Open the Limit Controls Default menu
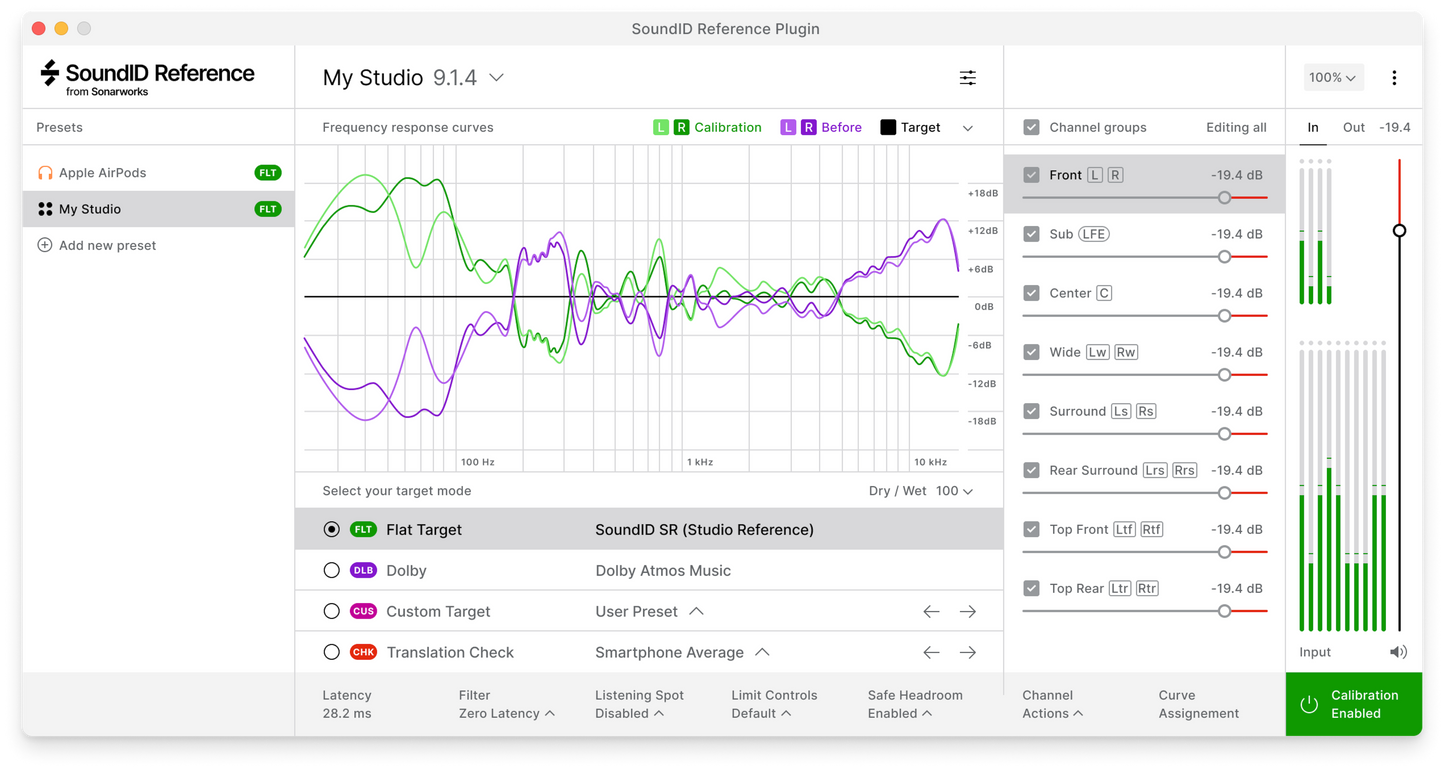 774,704
